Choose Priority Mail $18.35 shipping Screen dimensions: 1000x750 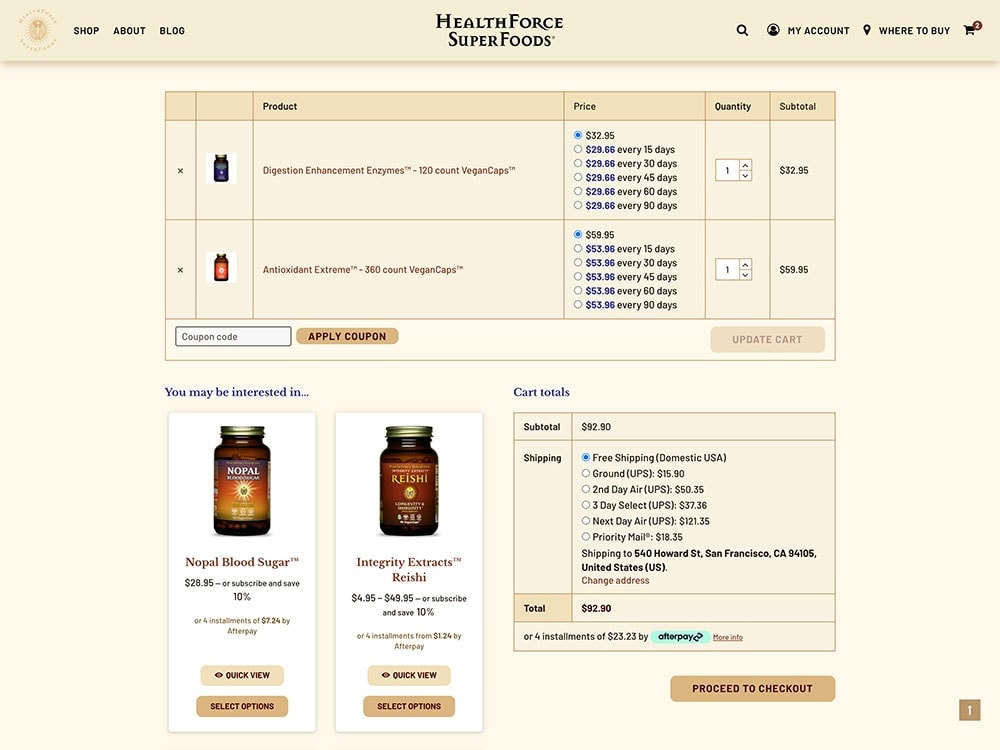(x=585, y=537)
